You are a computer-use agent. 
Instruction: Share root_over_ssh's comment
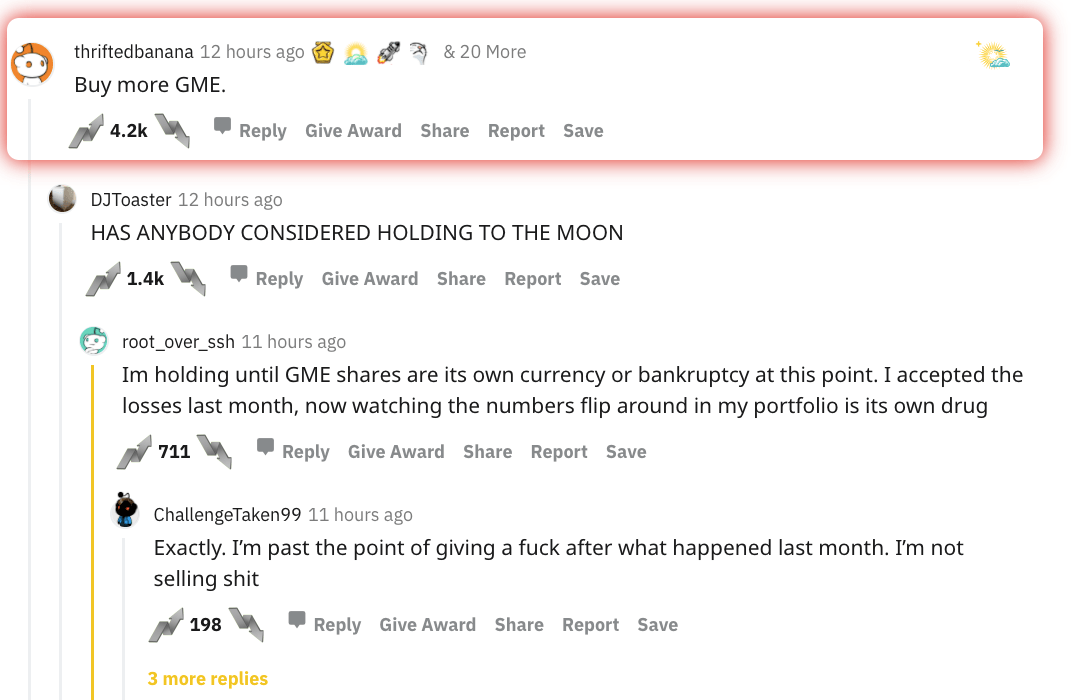tap(487, 452)
